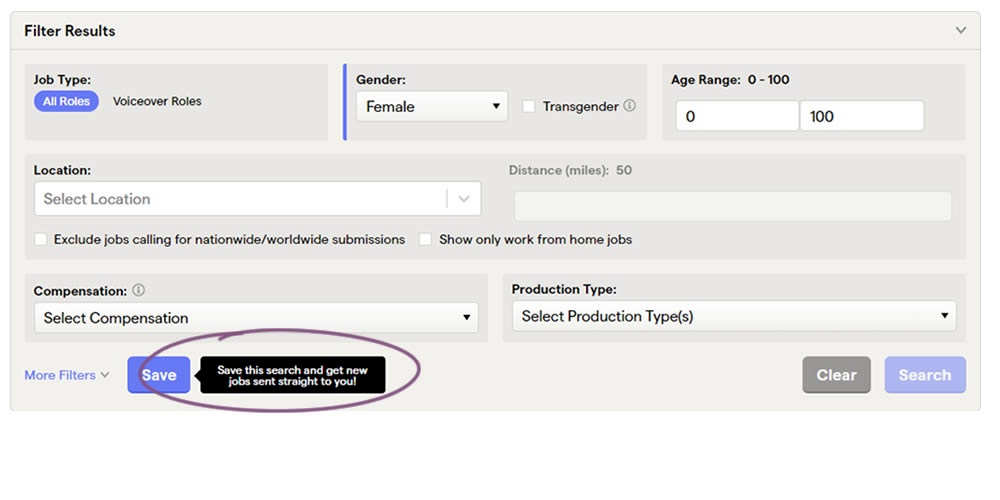The width and height of the screenshot is (1000, 500).
Task: Open the Select Production Type(s) dropdown
Action: tap(734, 316)
